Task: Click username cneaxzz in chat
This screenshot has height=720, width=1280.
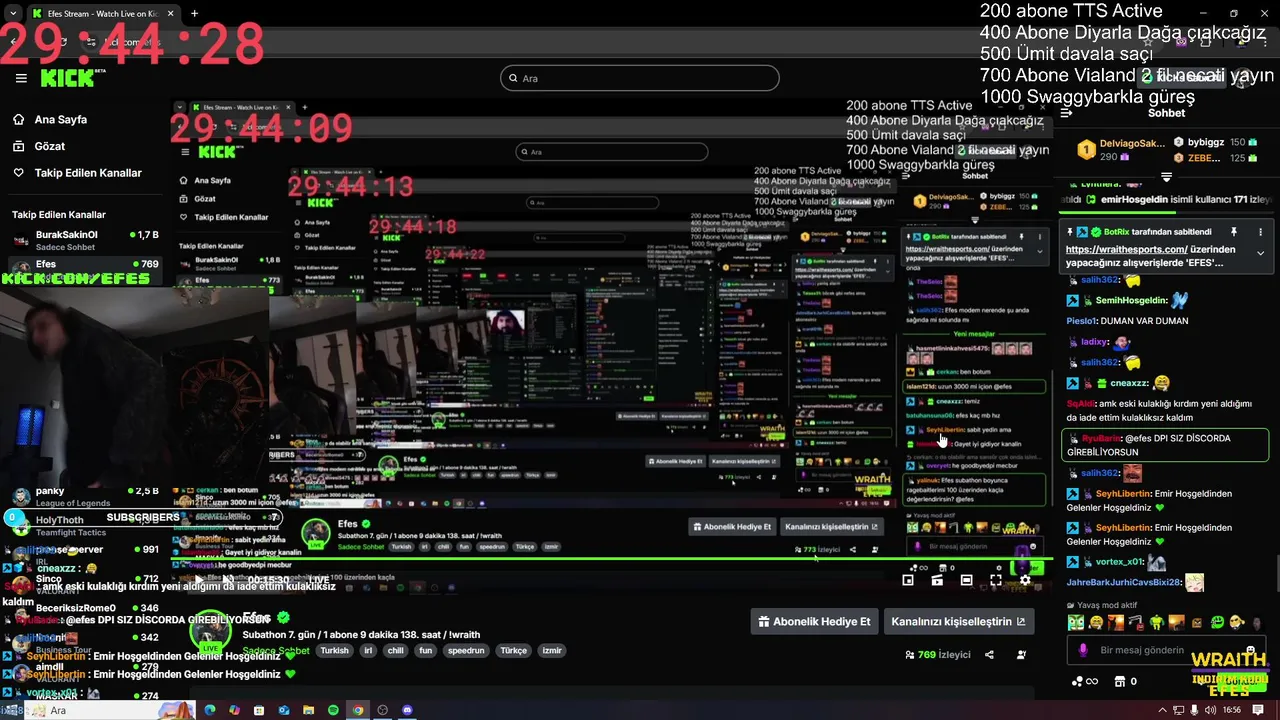Action: (x=1129, y=383)
